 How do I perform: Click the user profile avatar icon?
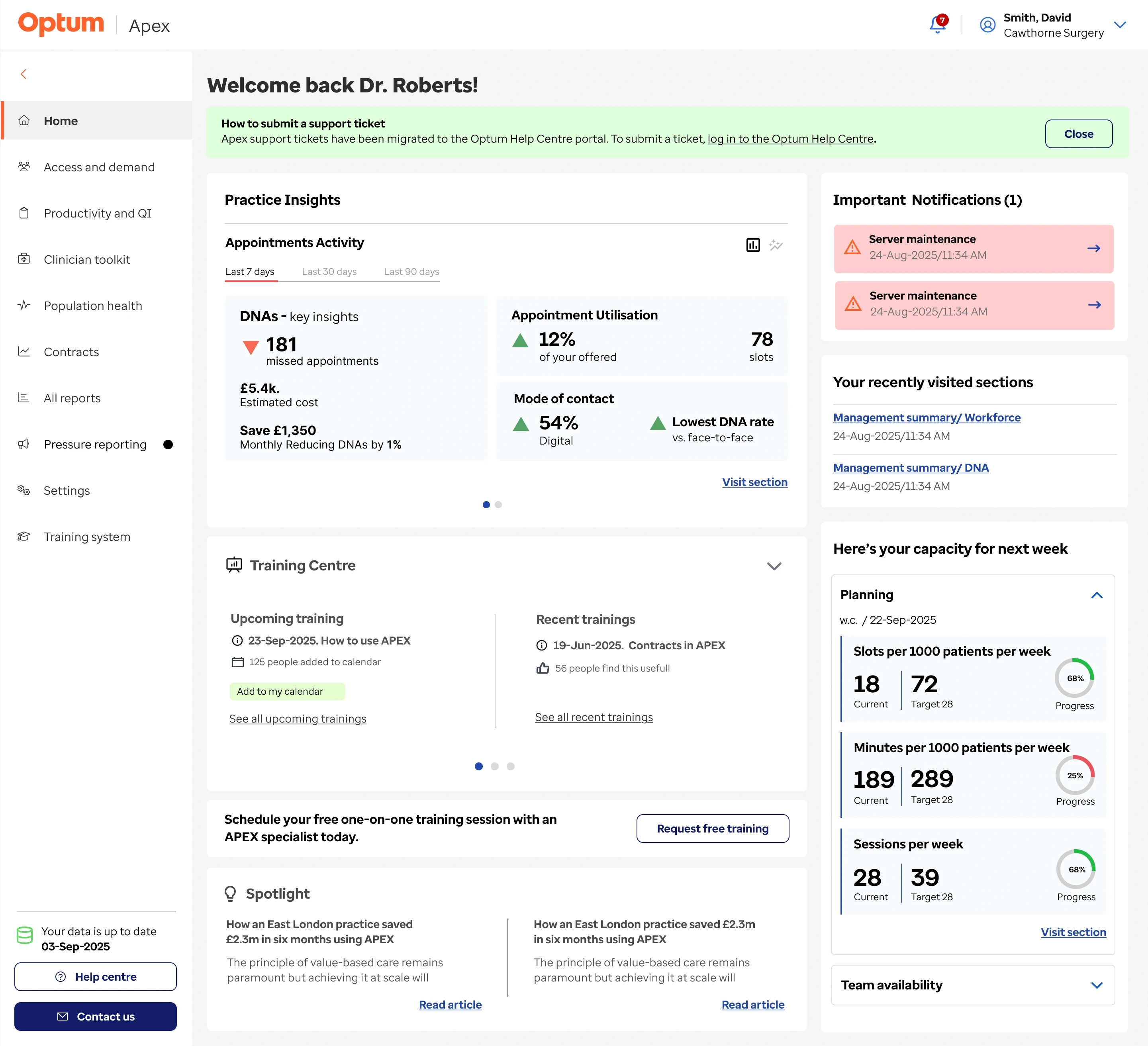pyautogui.click(x=987, y=25)
